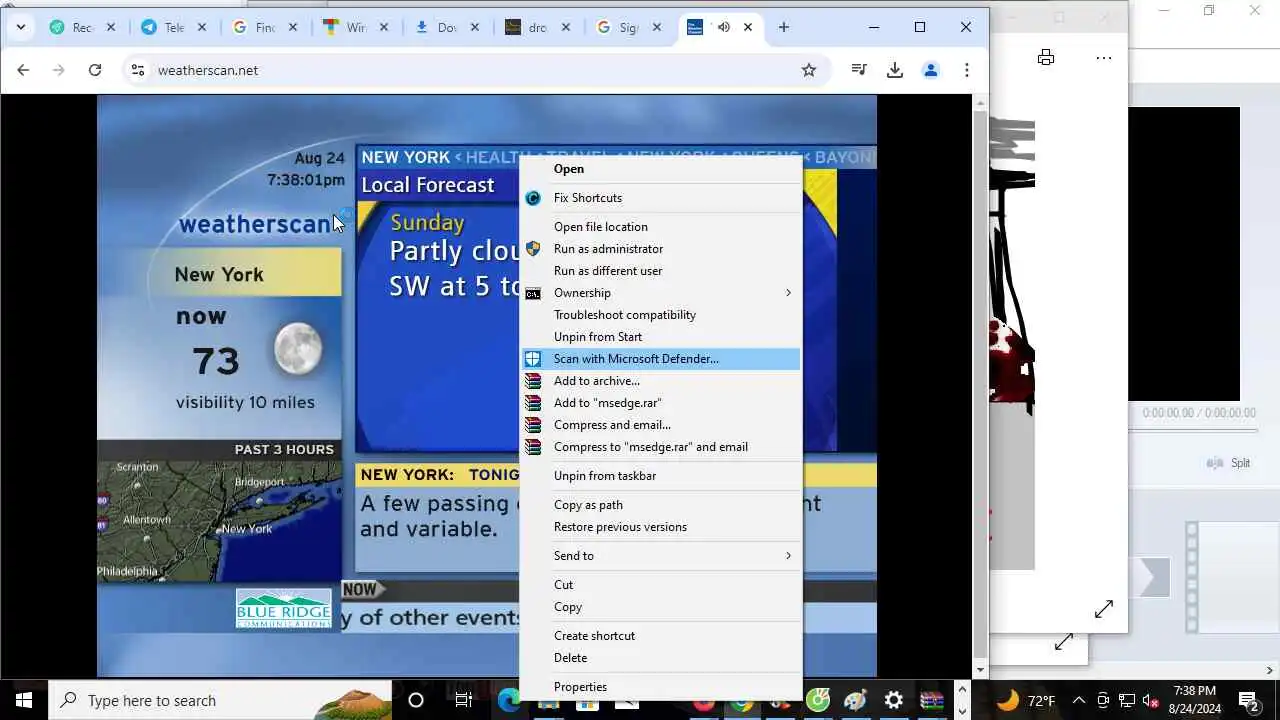The height and width of the screenshot is (720, 1280).
Task: Open Task View on the taskbar
Action: click(463, 700)
